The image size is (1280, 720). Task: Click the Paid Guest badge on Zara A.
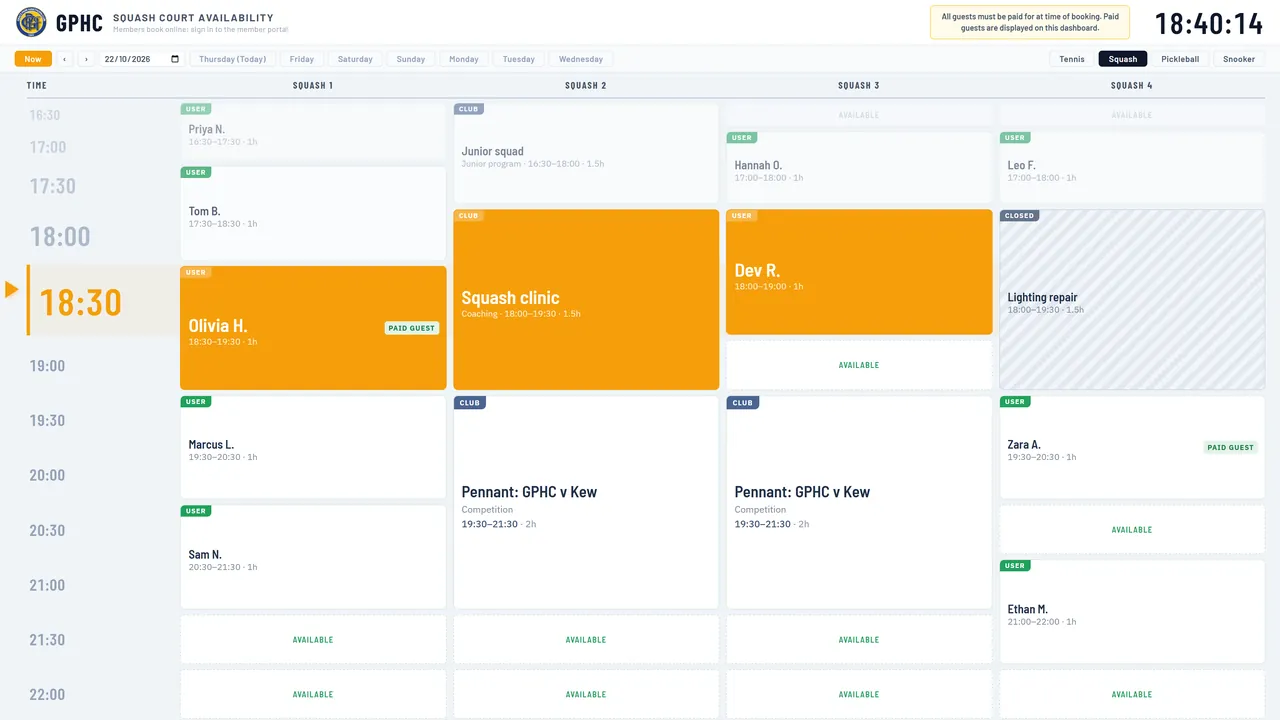point(1230,447)
